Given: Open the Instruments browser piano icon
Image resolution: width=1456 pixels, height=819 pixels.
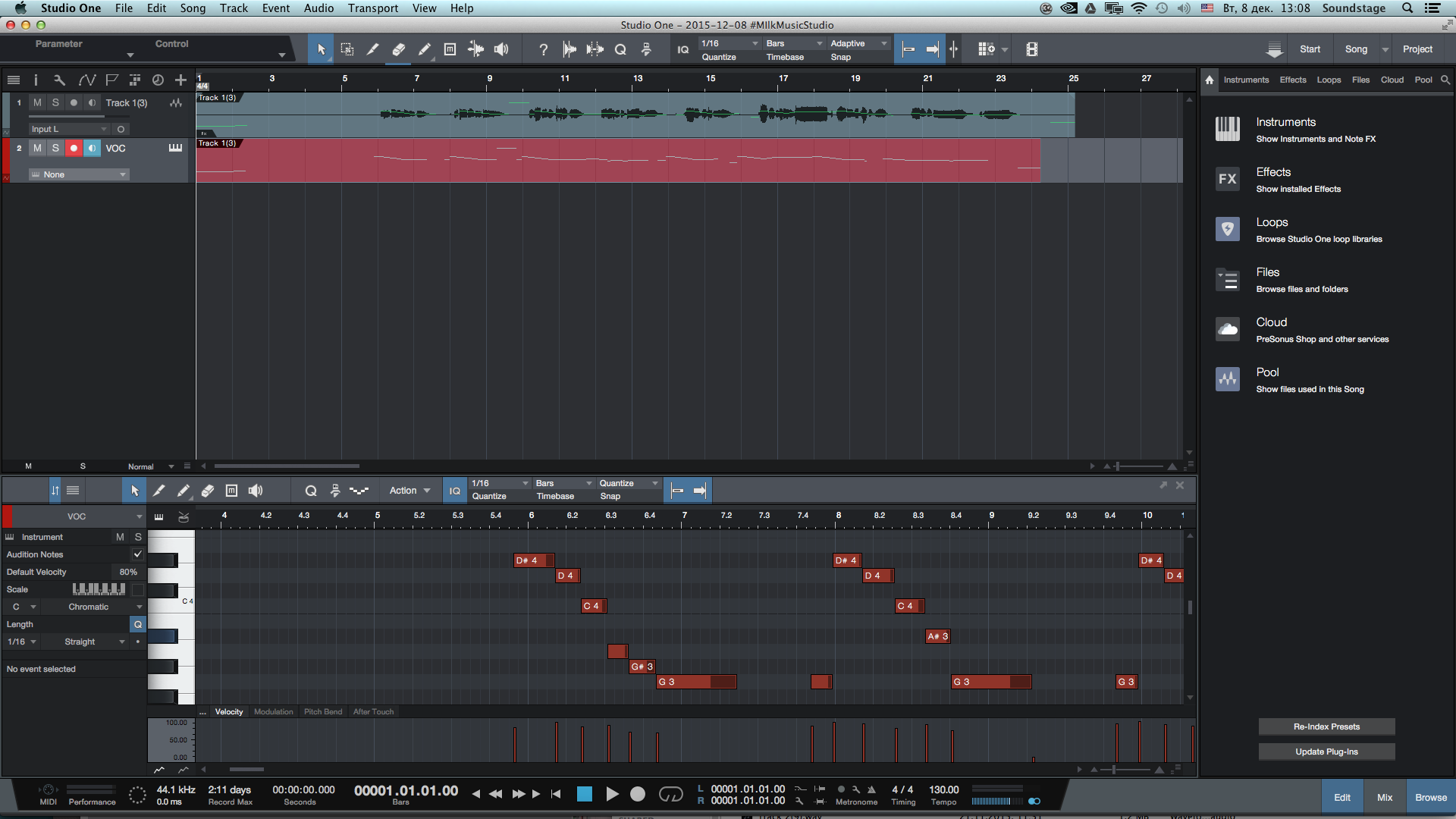Looking at the screenshot, I should pyautogui.click(x=1228, y=129).
